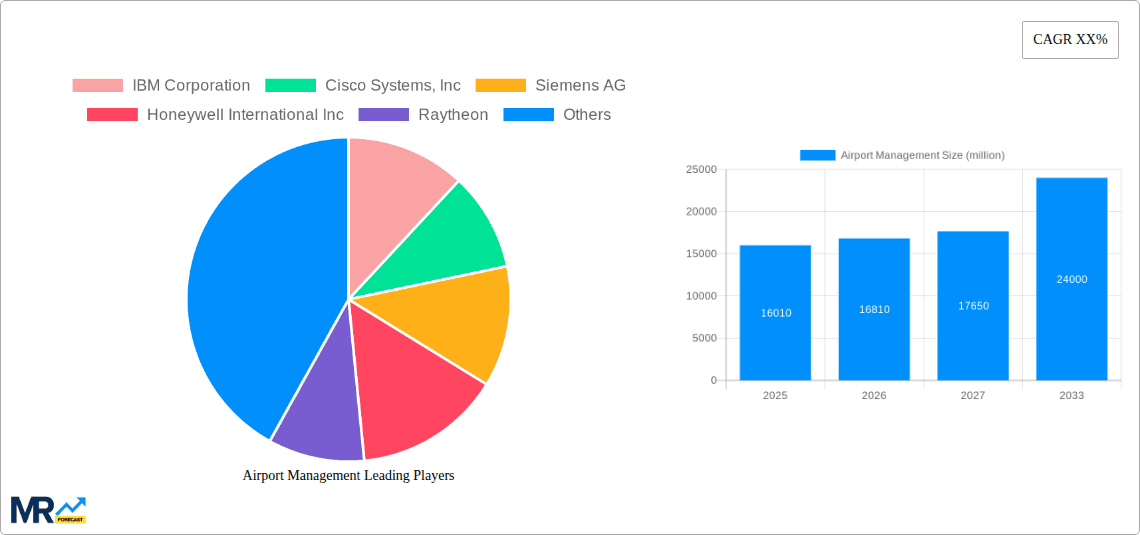Image resolution: width=1140 pixels, height=535 pixels.
Task: Click the 20000 y-axis label
Action: (701, 212)
